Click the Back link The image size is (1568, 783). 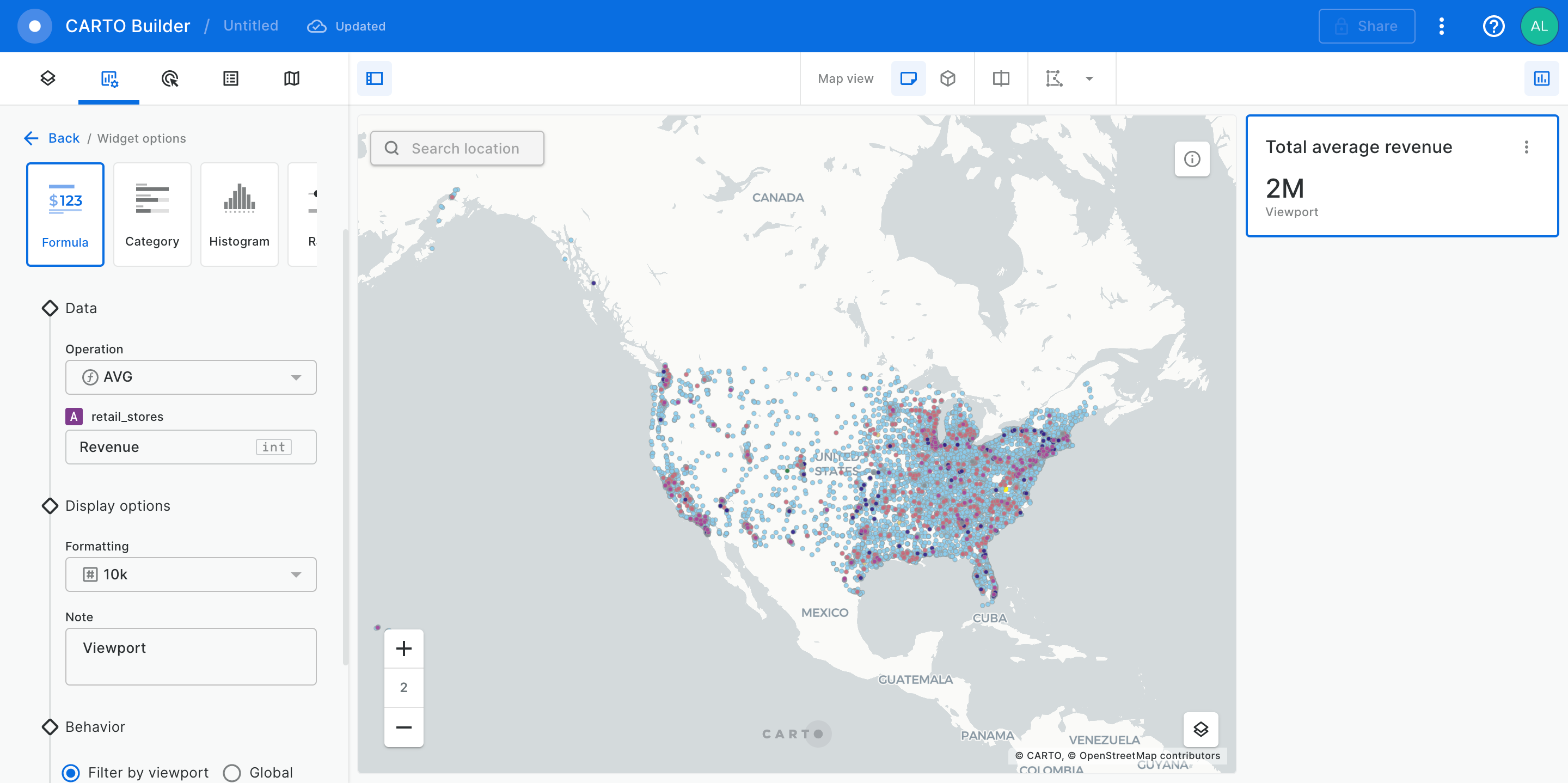(x=63, y=138)
